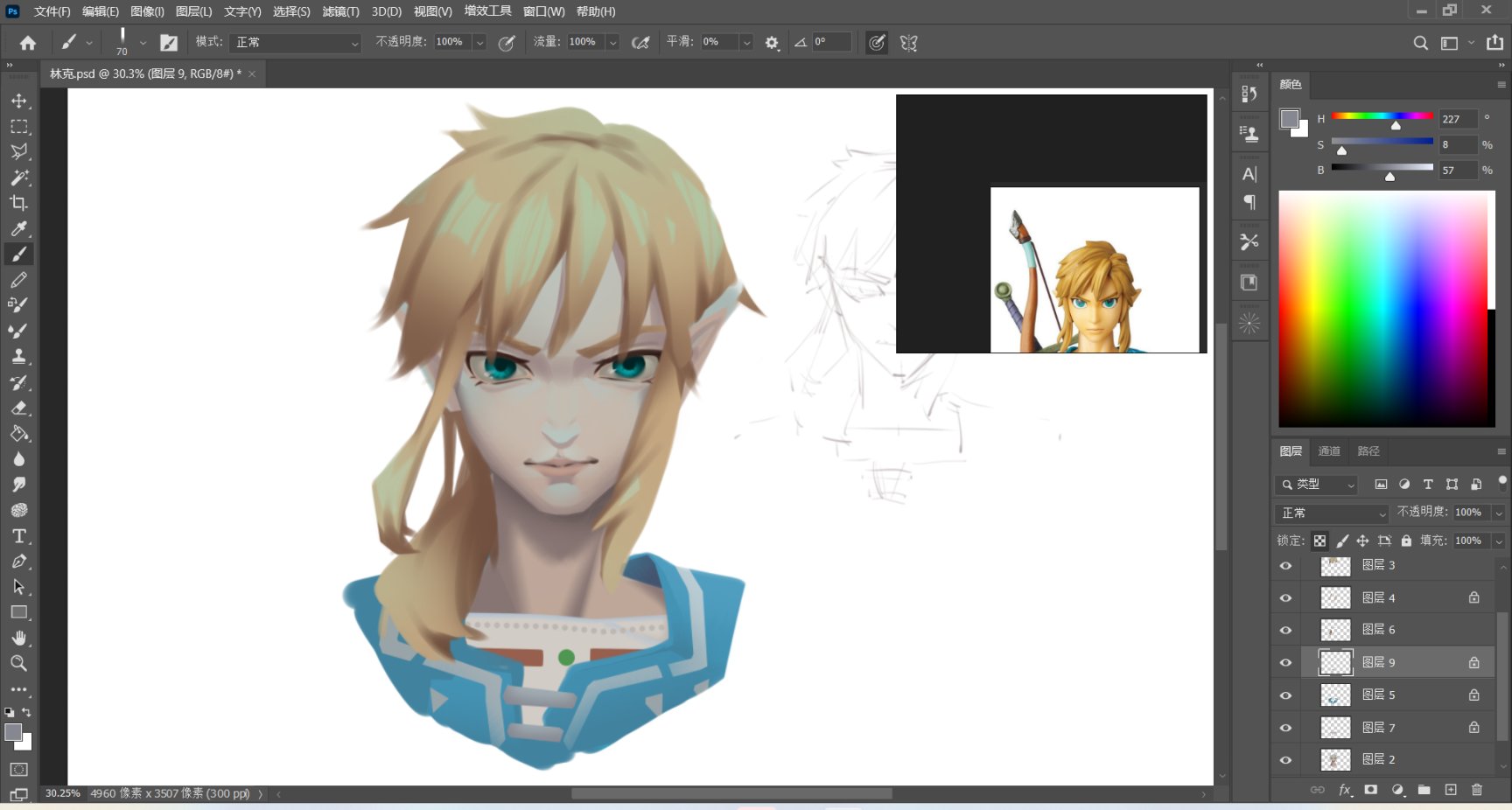The width and height of the screenshot is (1512, 810).
Task: Select the Horizontal Type tool
Action: [19, 536]
